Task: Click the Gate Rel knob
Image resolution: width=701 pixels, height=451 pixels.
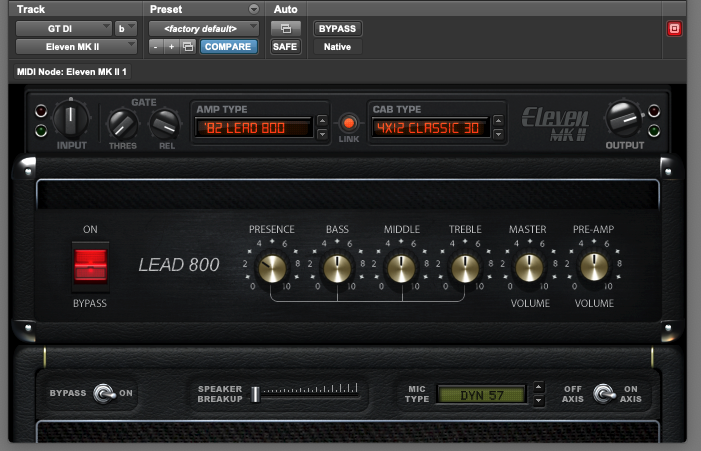Action: (165, 125)
